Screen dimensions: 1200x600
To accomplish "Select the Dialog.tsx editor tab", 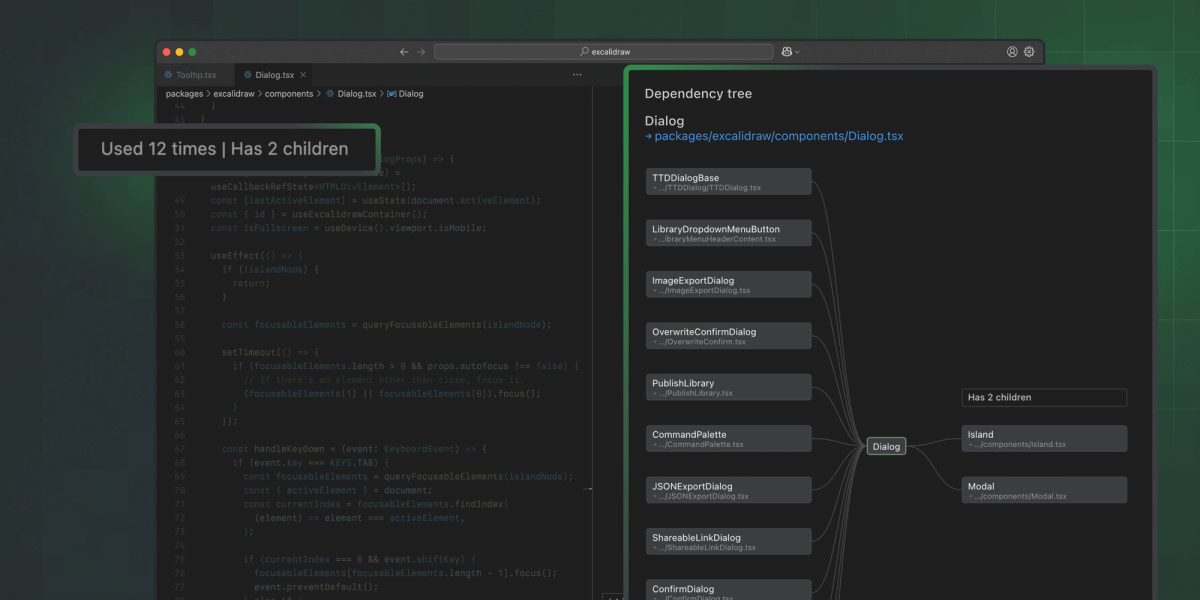I will (x=274, y=75).
